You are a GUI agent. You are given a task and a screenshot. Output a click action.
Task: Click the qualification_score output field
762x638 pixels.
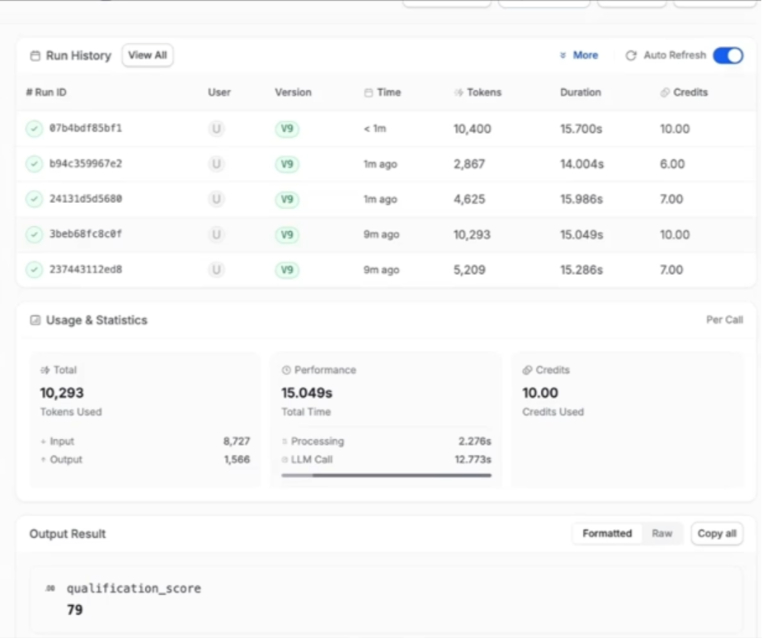133,589
